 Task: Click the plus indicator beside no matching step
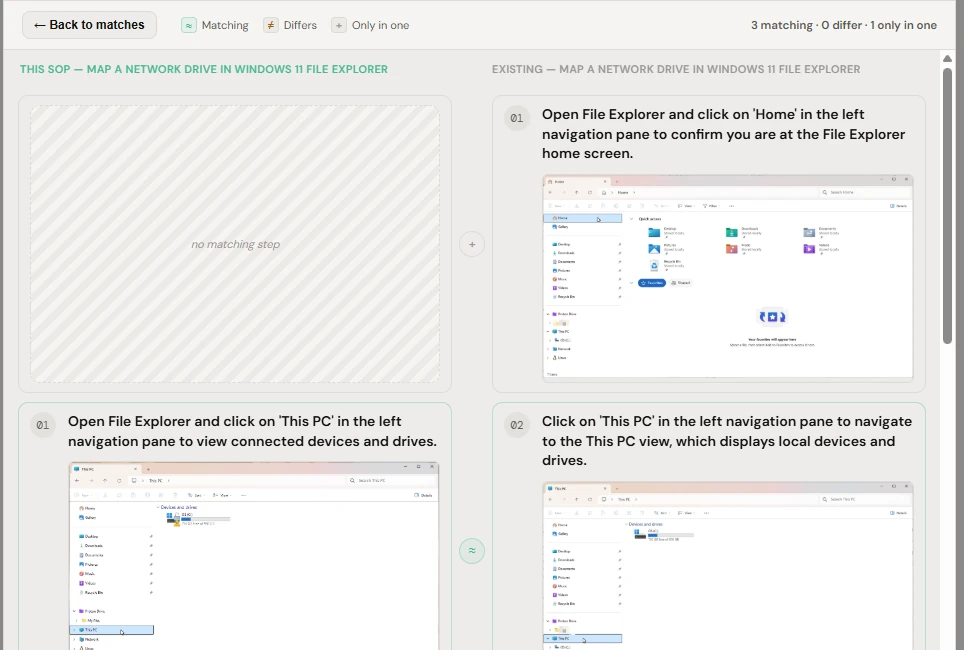coord(472,244)
